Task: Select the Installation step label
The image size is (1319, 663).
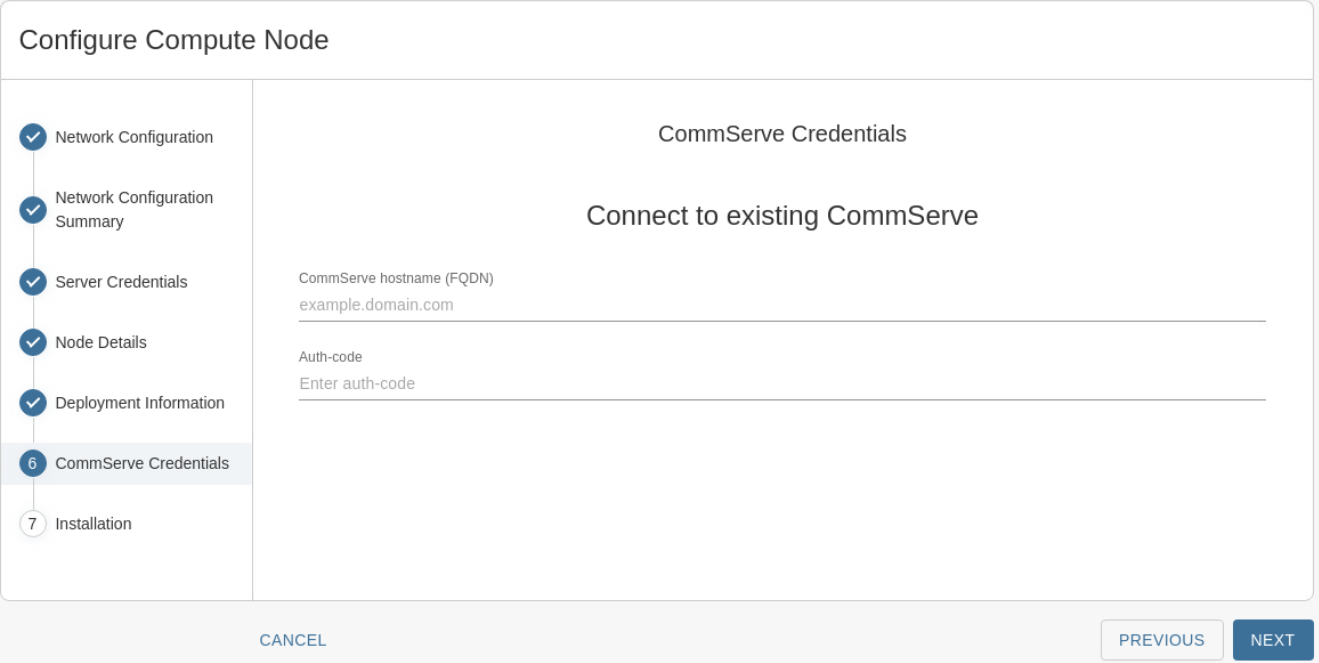Action: coord(93,524)
